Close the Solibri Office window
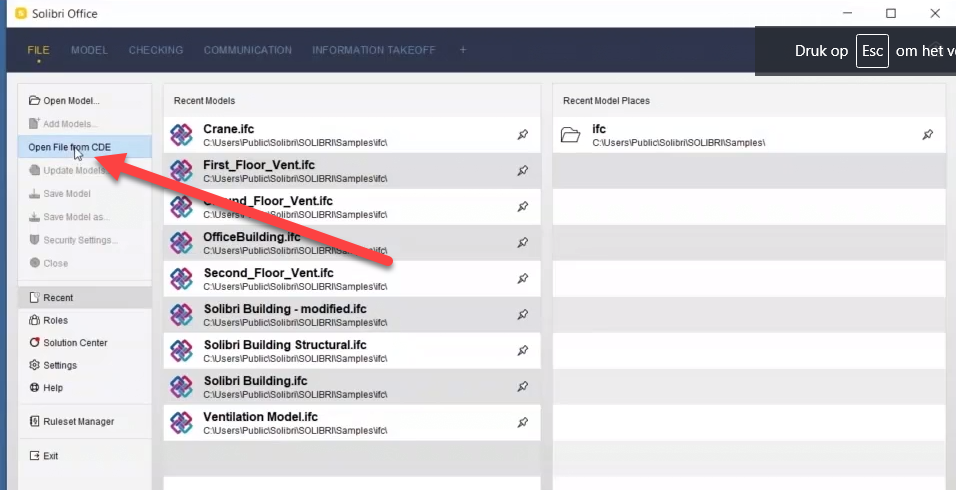The width and height of the screenshot is (956, 490). point(935,13)
